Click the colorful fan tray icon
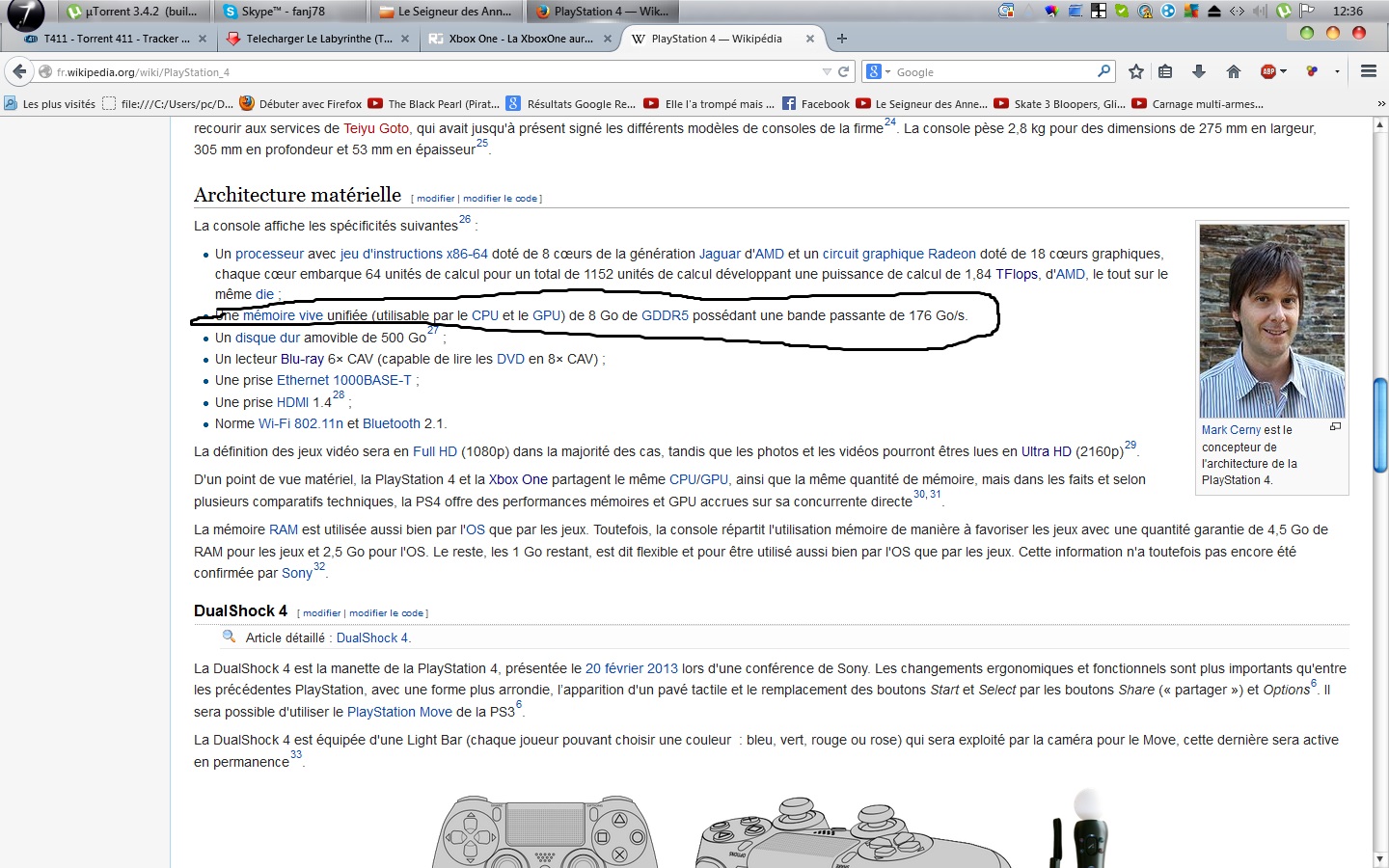The height and width of the screenshot is (868, 1389). (x=1051, y=12)
